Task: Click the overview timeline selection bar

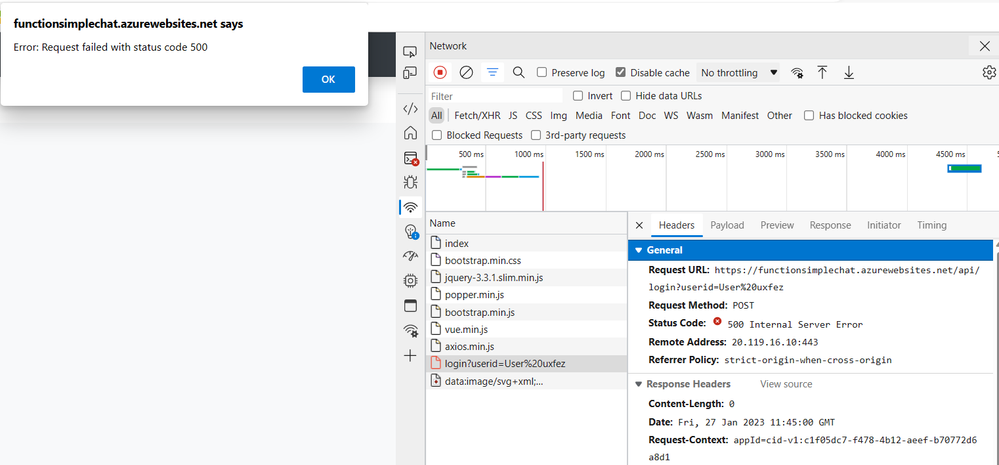Action: pyautogui.click(x=964, y=168)
